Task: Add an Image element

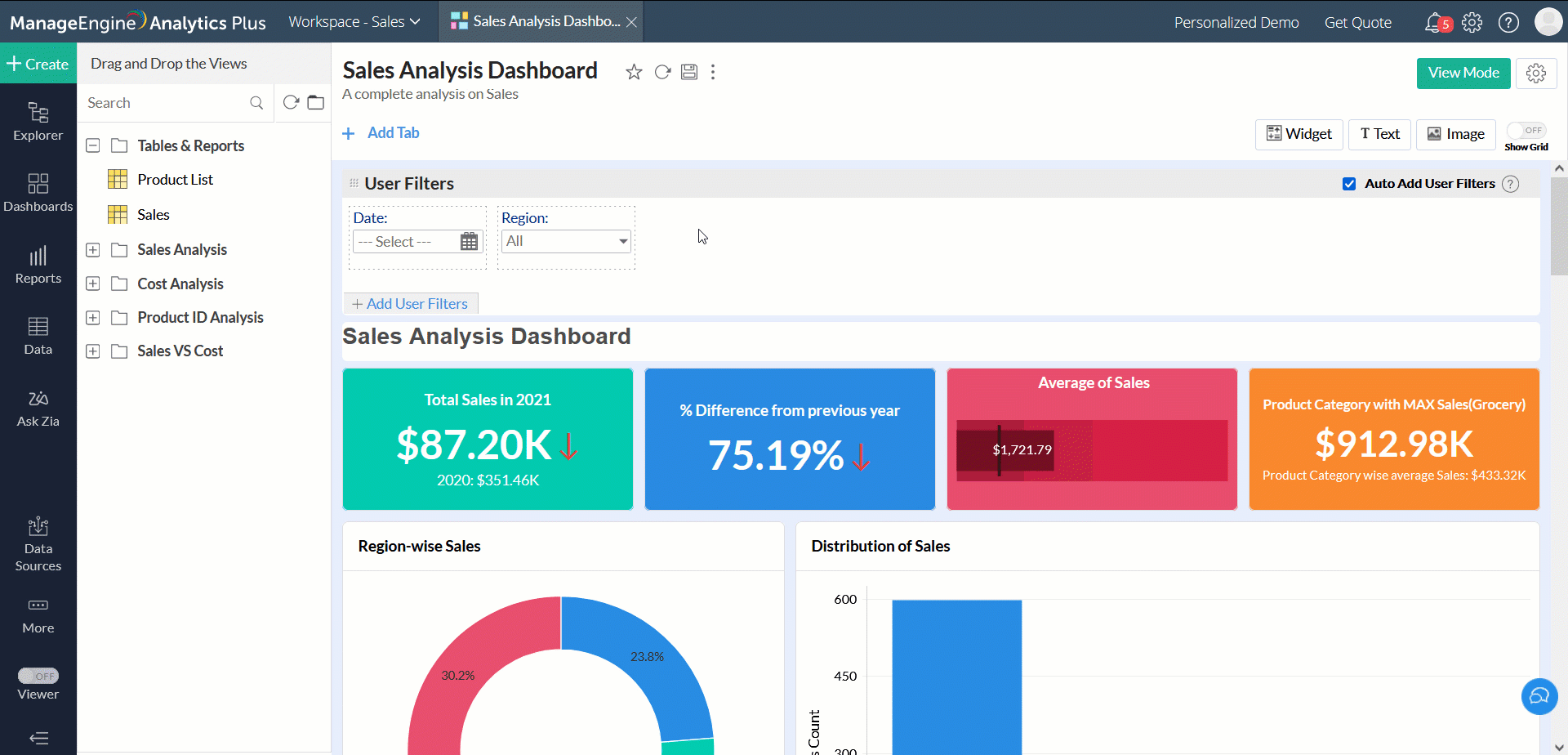Action: point(1455,134)
